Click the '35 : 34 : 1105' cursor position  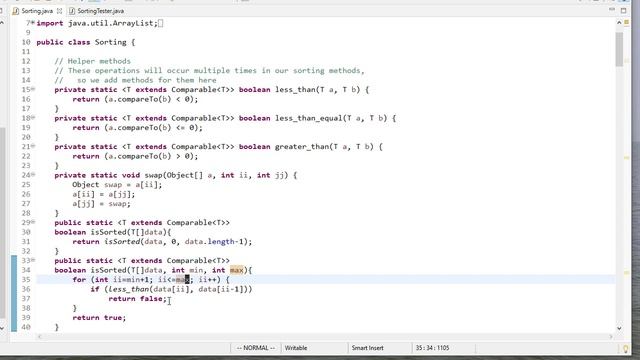click(x=432, y=348)
